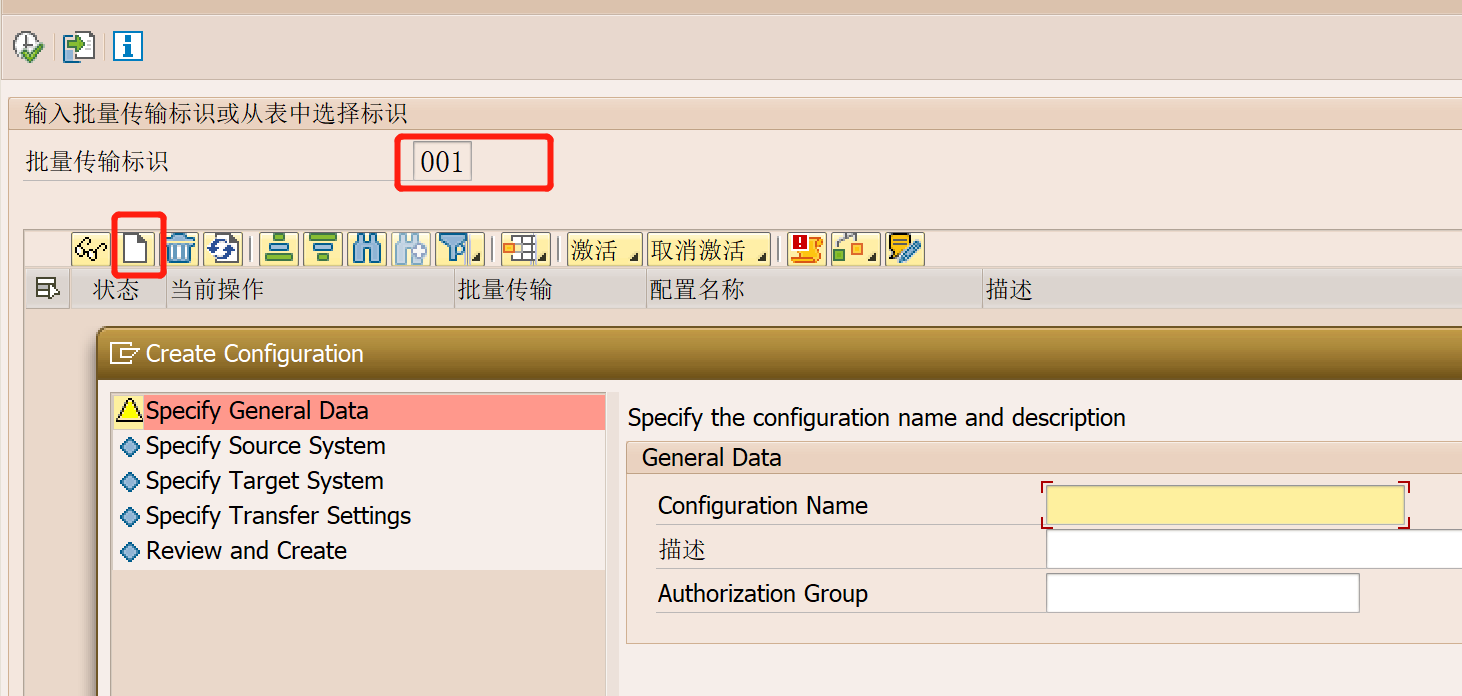The height and width of the screenshot is (696, 1462).
Task: Show information with the blue info icon
Action: [x=128, y=46]
